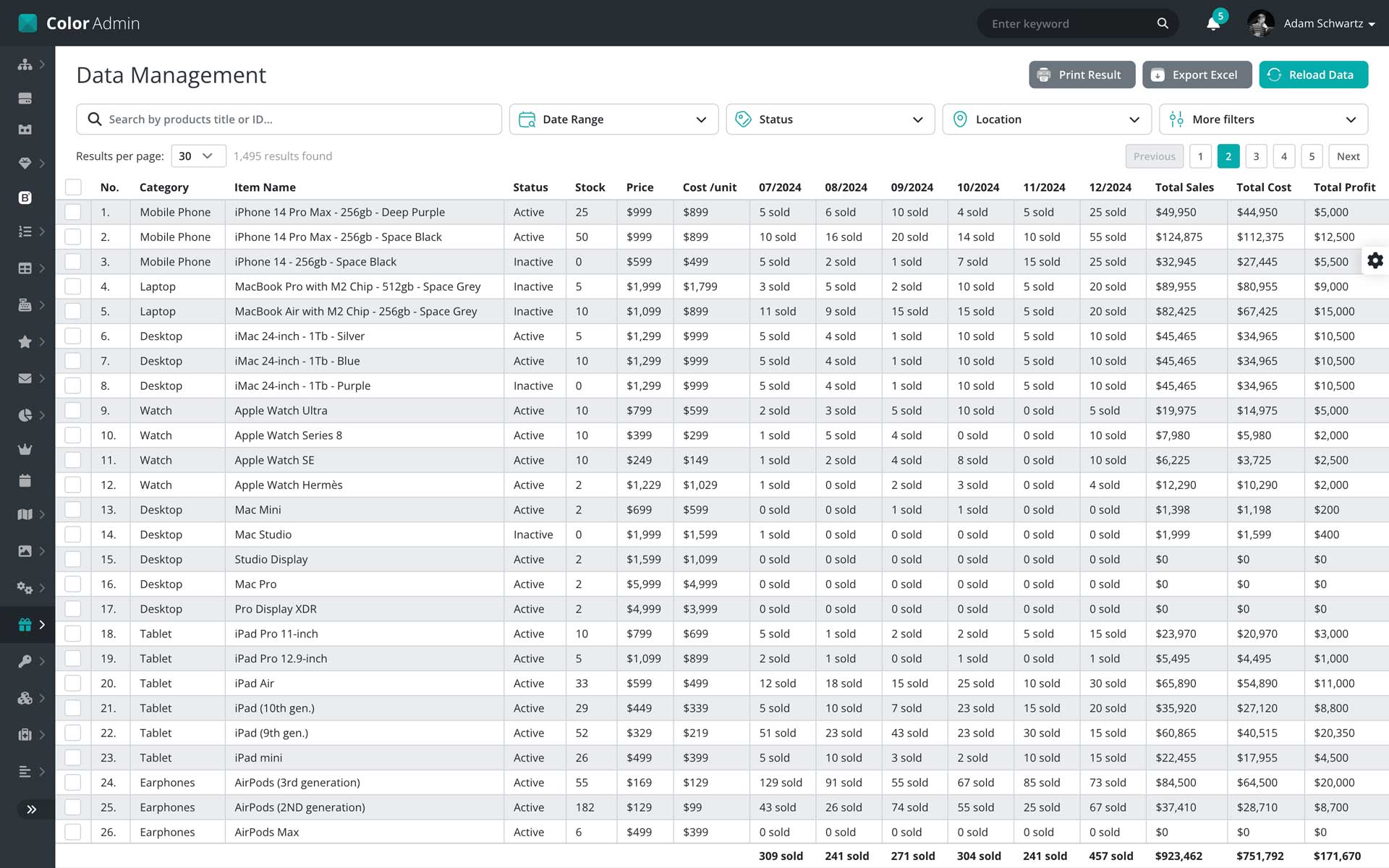Check the iPad Air row checkbox
1389x868 pixels.
73,683
